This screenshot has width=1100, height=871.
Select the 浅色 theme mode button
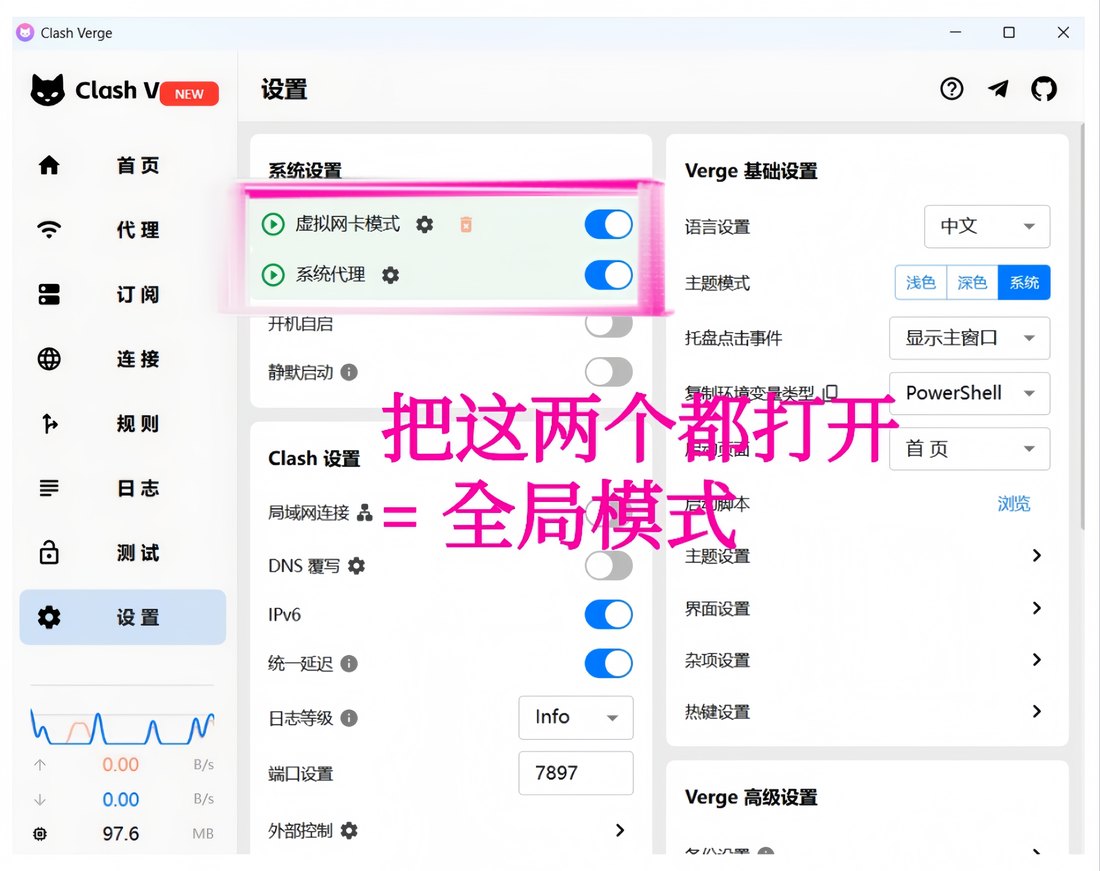(x=920, y=283)
